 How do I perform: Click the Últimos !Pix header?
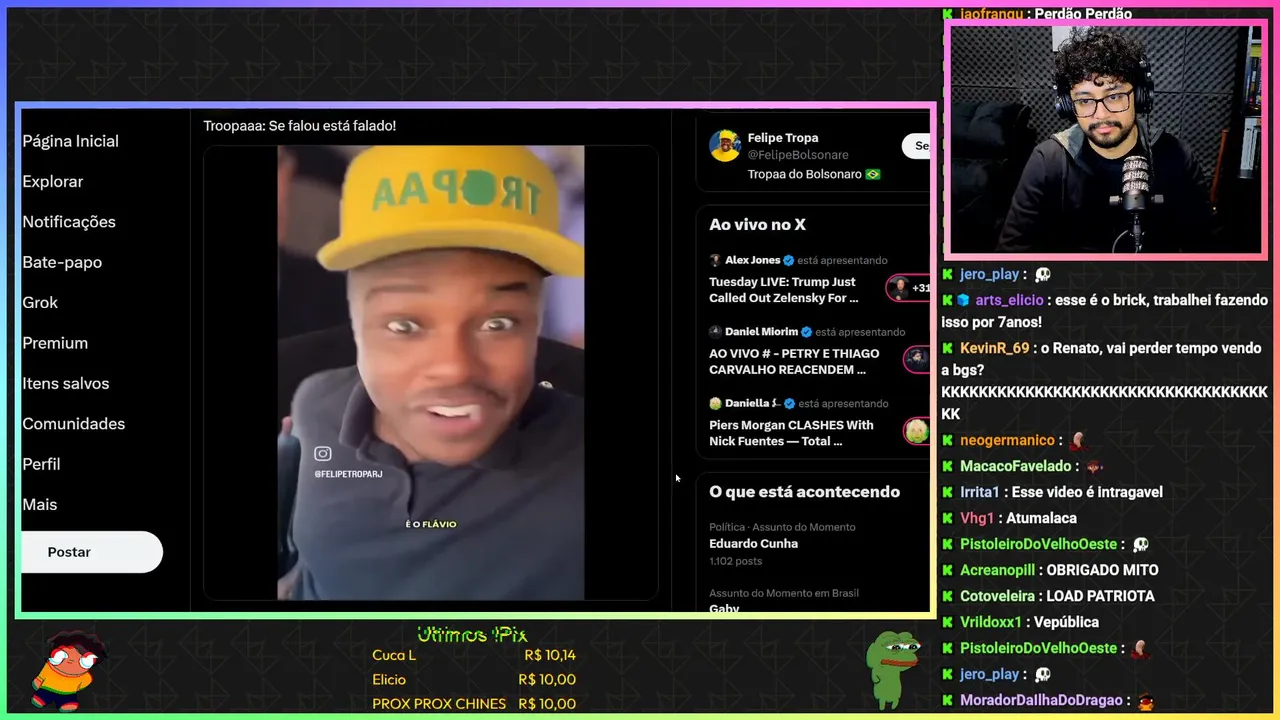tap(472, 634)
